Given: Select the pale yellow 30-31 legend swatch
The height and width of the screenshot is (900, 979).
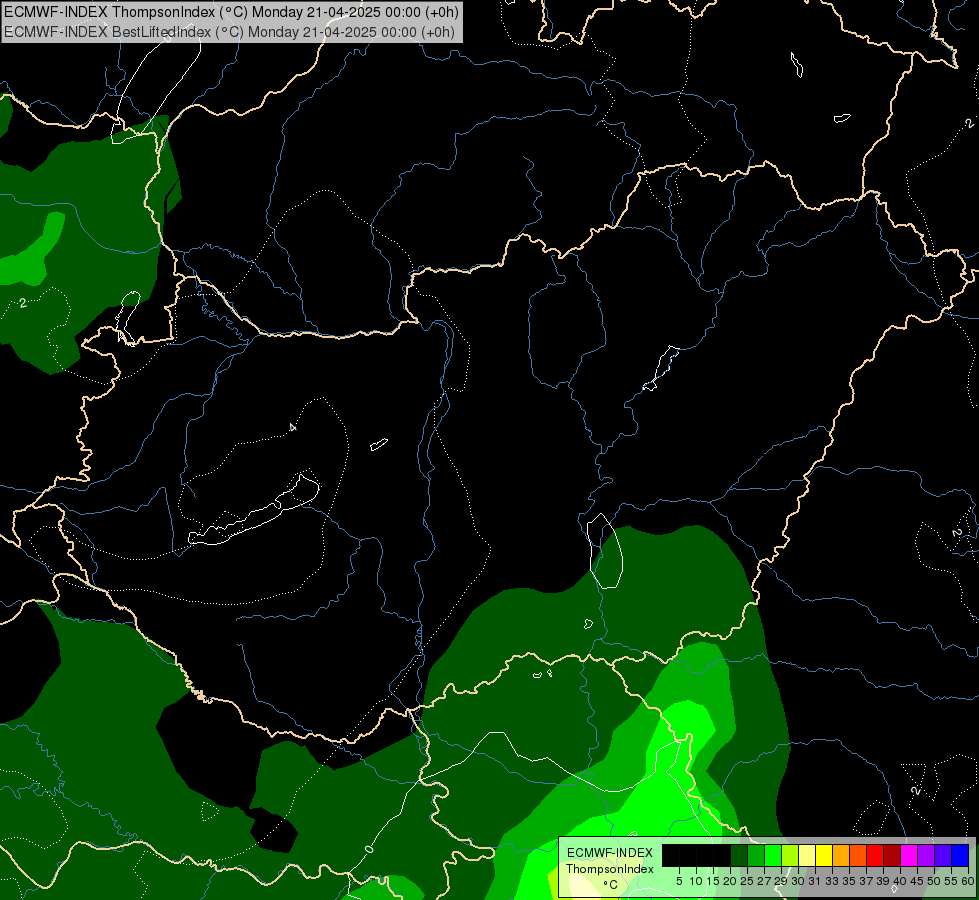Looking at the screenshot, I should point(807,855).
